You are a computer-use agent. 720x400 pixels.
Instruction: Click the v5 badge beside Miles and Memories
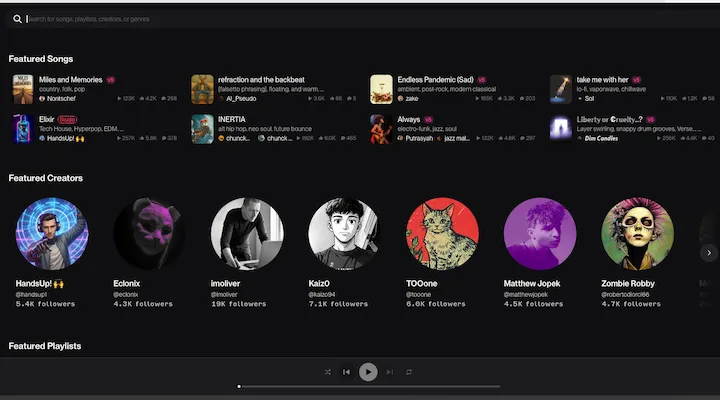111,80
